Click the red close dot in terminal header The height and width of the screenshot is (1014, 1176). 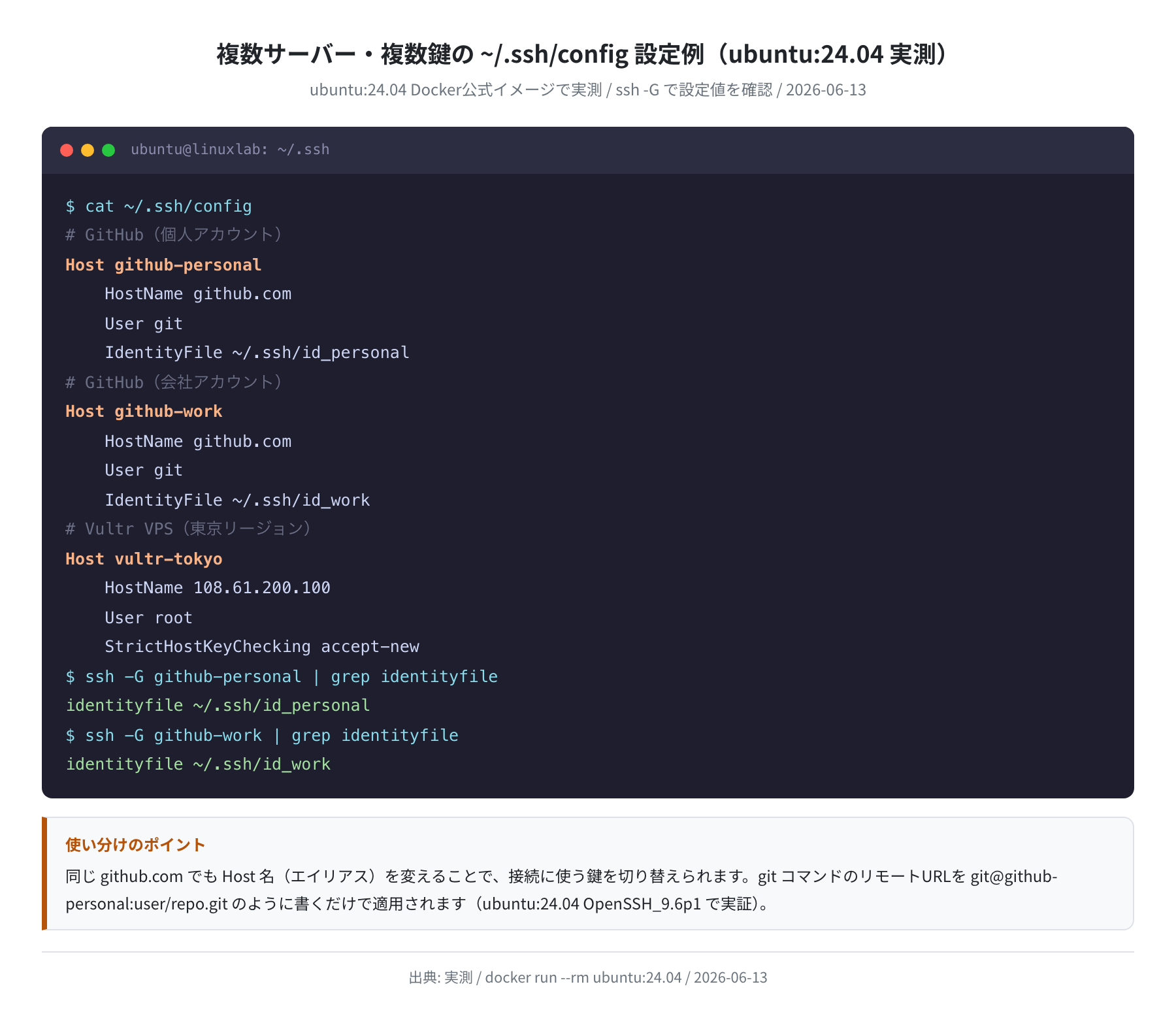pyautogui.click(x=67, y=150)
